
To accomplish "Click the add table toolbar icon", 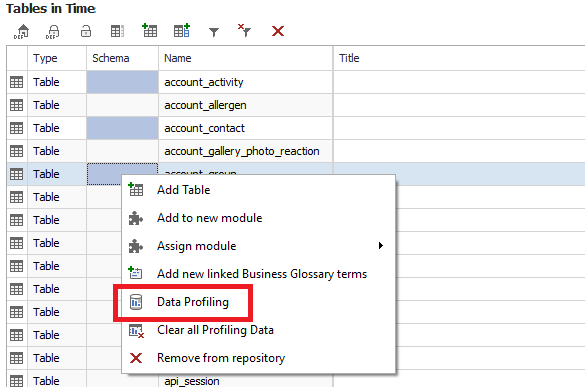I will click(150, 30).
